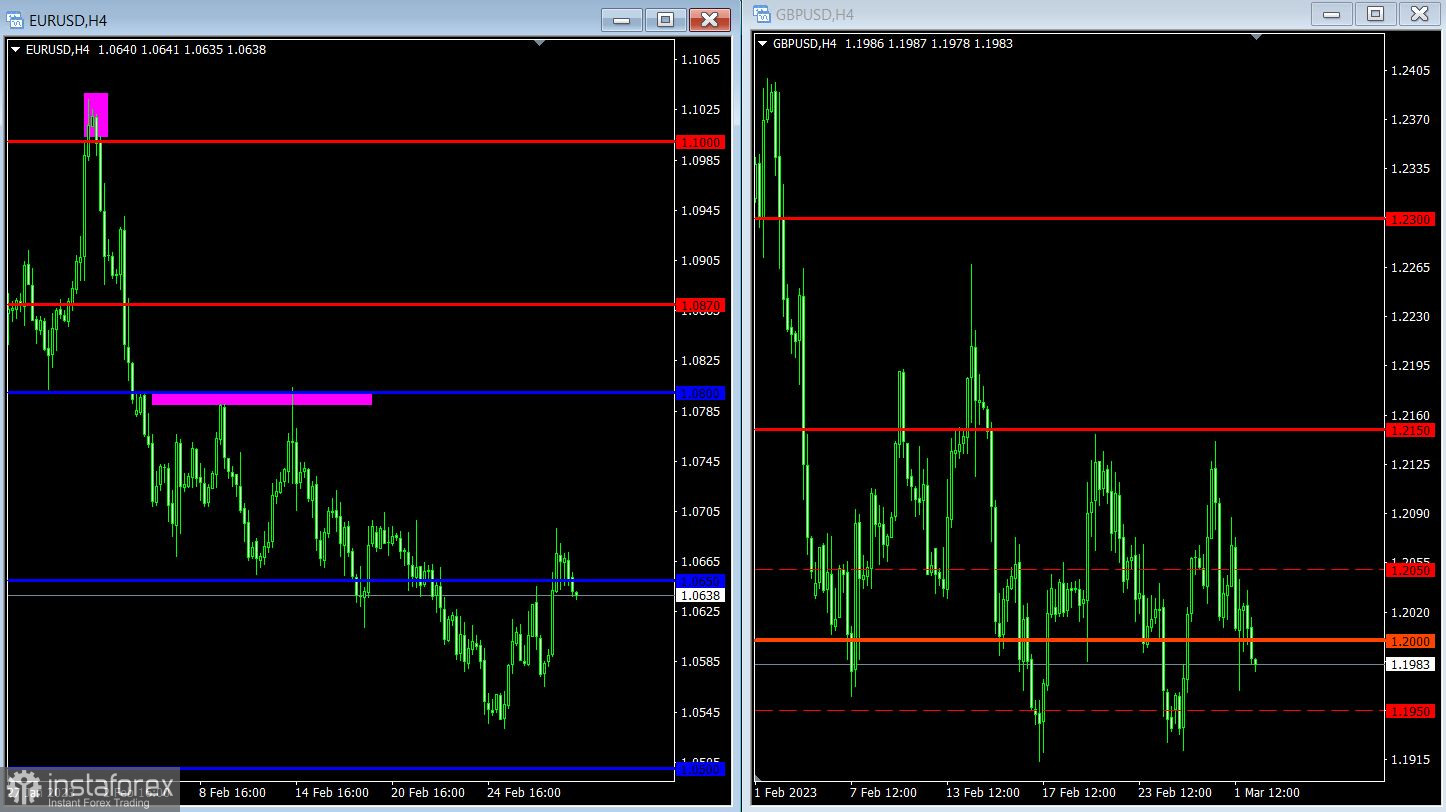Image resolution: width=1446 pixels, height=812 pixels.
Task: Click the 8 Feb 16:00 time label
Action: [232, 793]
